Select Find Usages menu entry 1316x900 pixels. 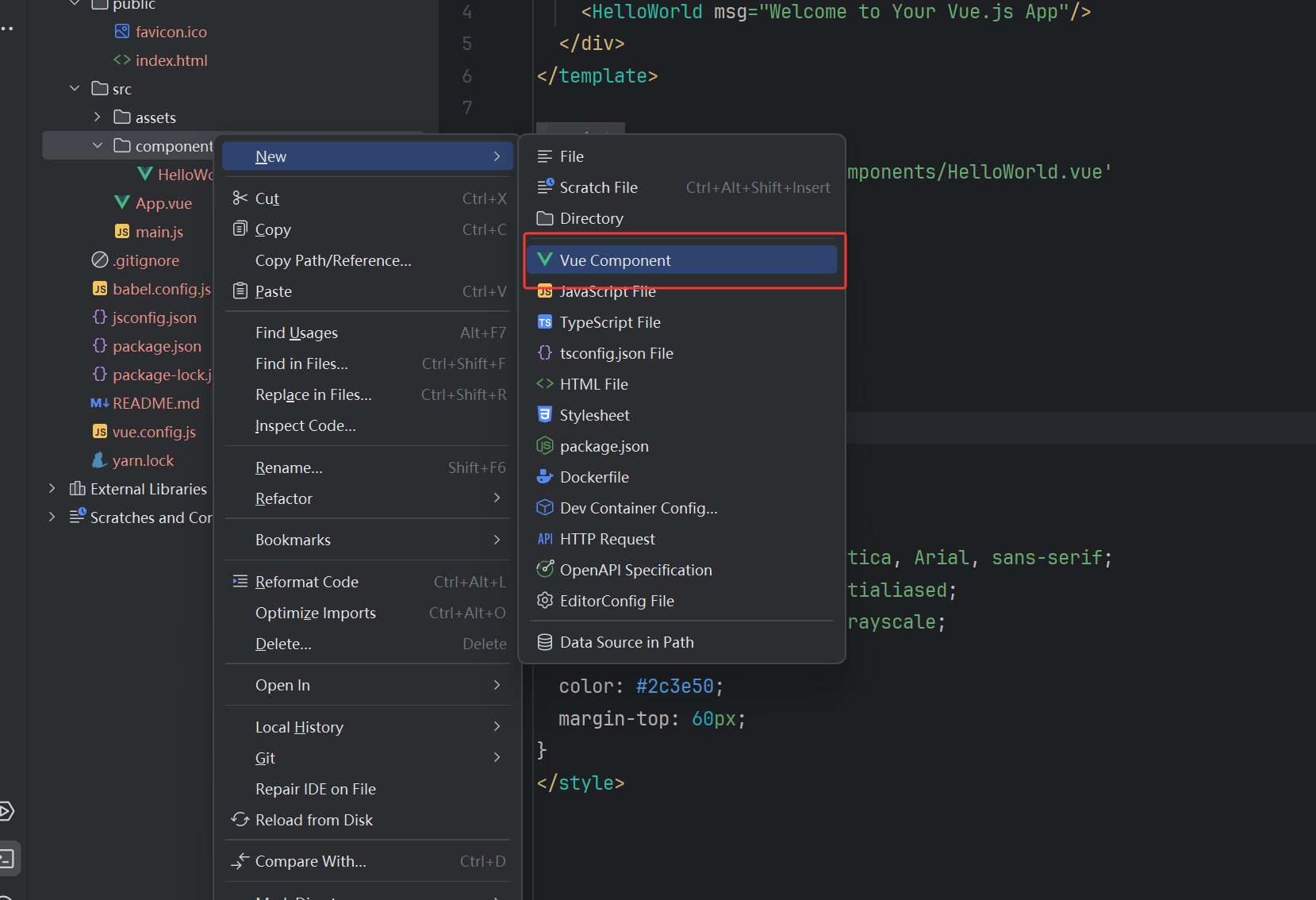(368, 333)
